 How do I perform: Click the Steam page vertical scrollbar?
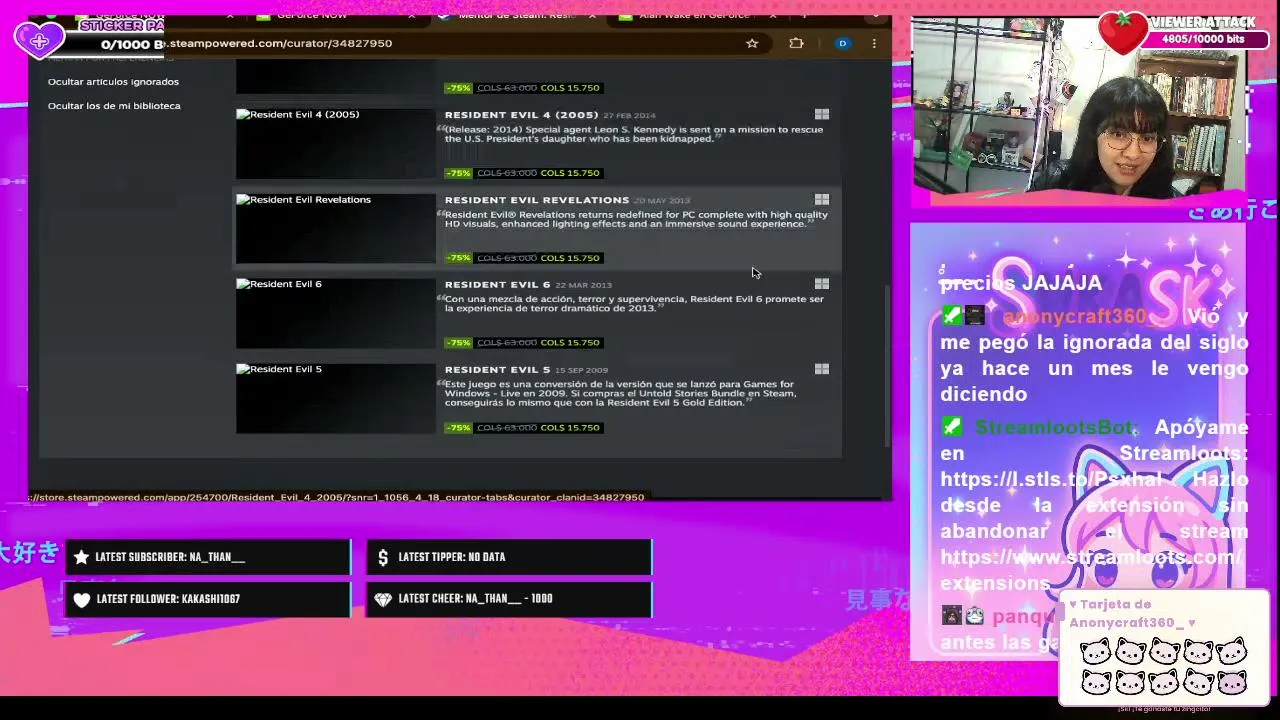[x=887, y=365]
